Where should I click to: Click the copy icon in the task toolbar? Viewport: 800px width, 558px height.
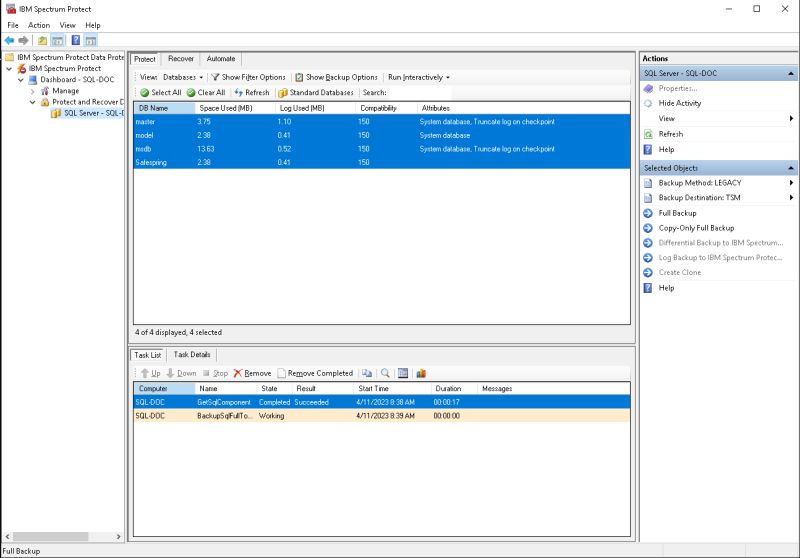click(x=367, y=373)
